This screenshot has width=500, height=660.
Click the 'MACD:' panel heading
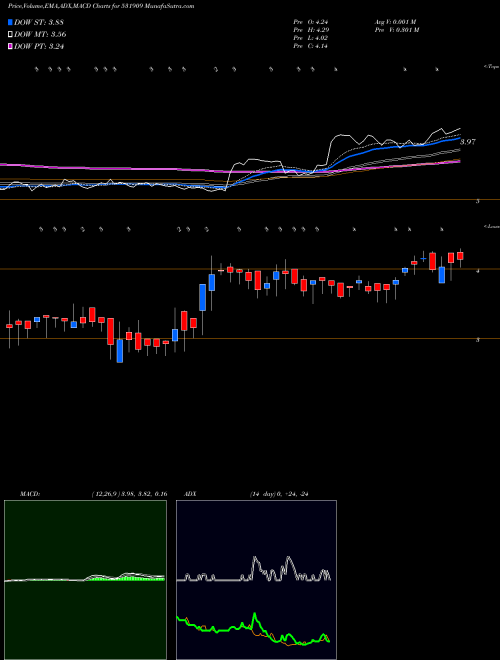30,494
